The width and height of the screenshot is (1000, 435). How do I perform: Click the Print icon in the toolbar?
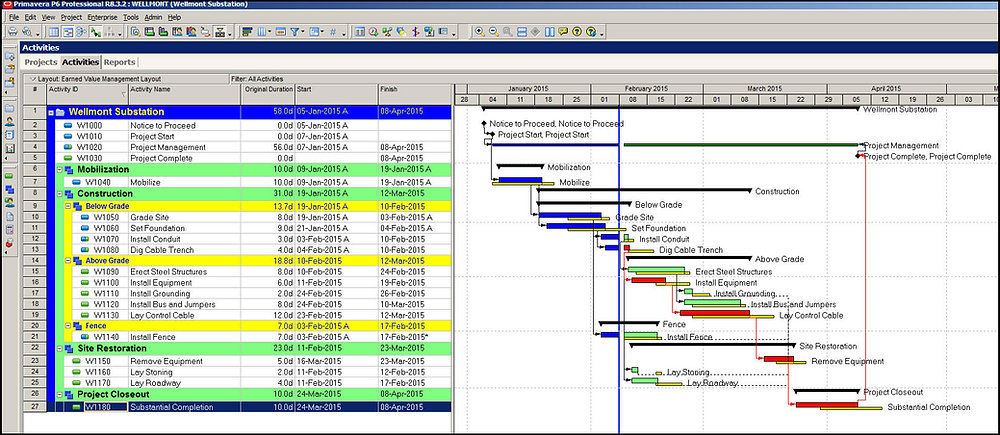coord(12,31)
